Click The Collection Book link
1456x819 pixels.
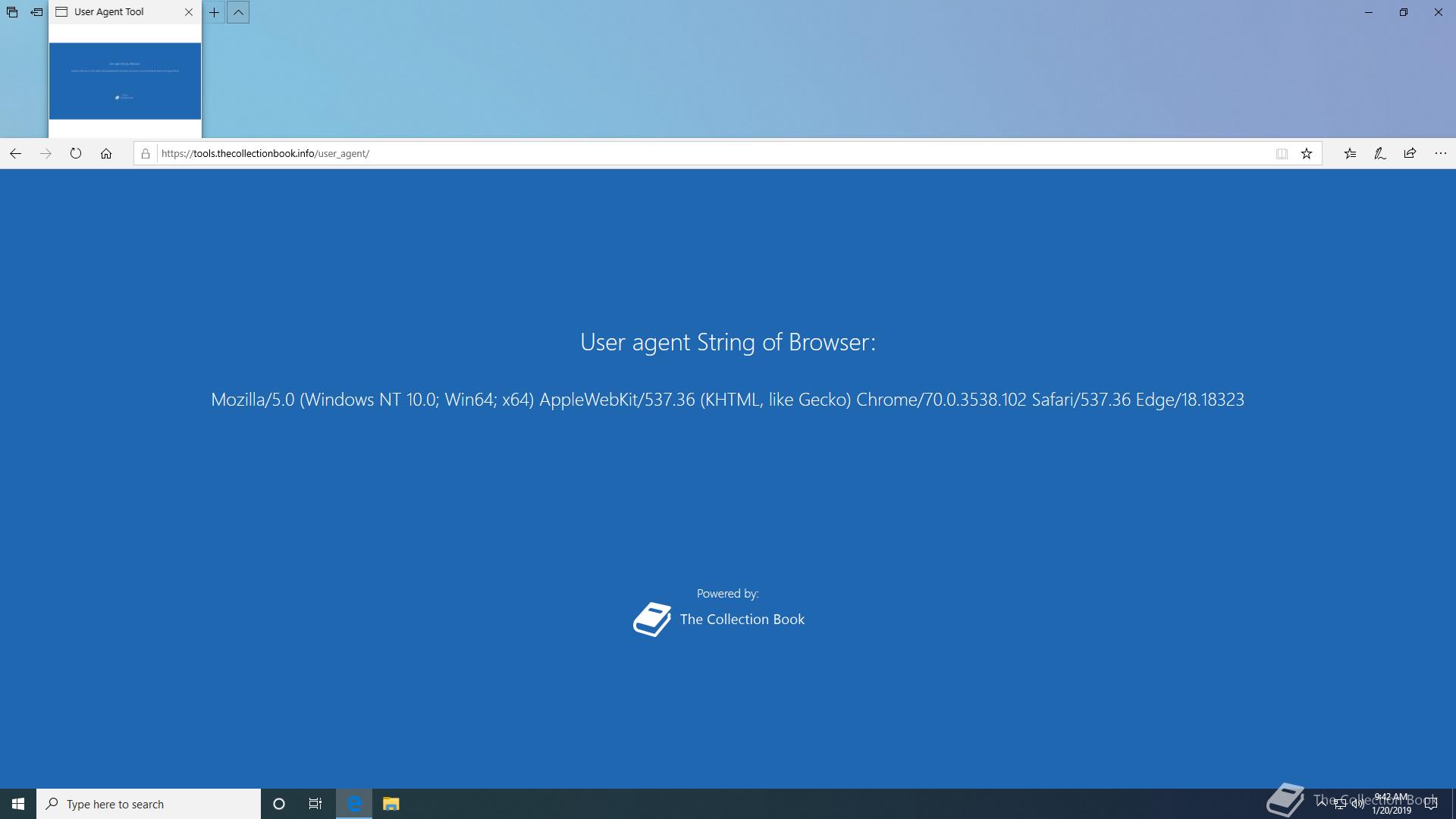[742, 620]
